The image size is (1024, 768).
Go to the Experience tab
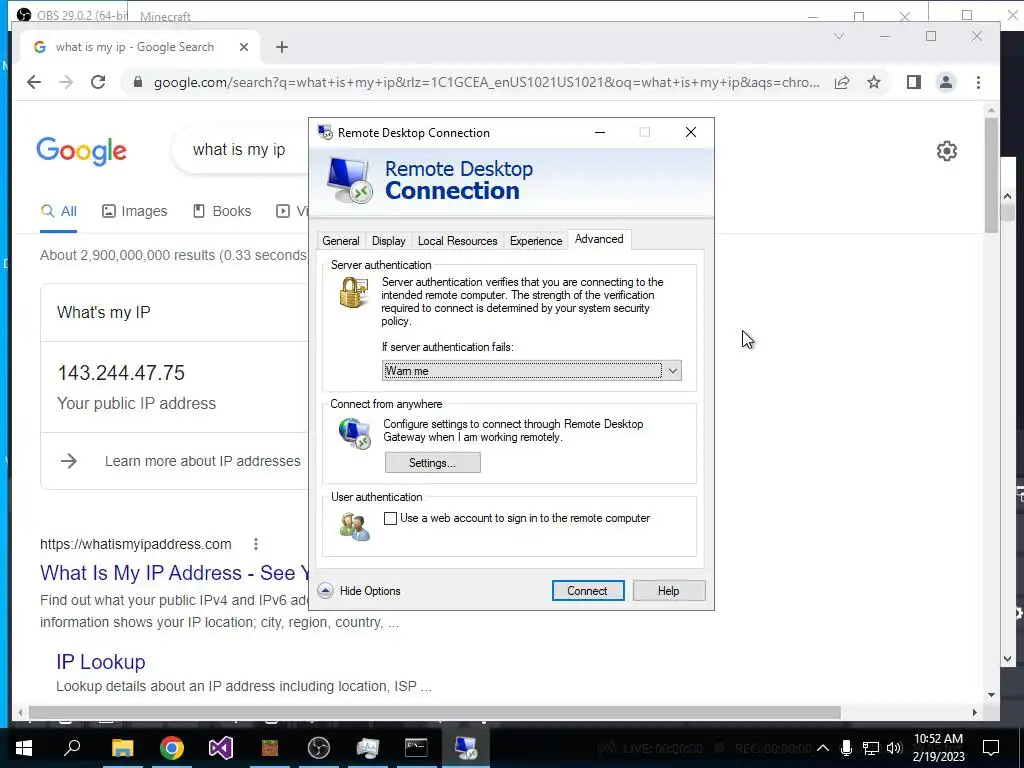(536, 241)
